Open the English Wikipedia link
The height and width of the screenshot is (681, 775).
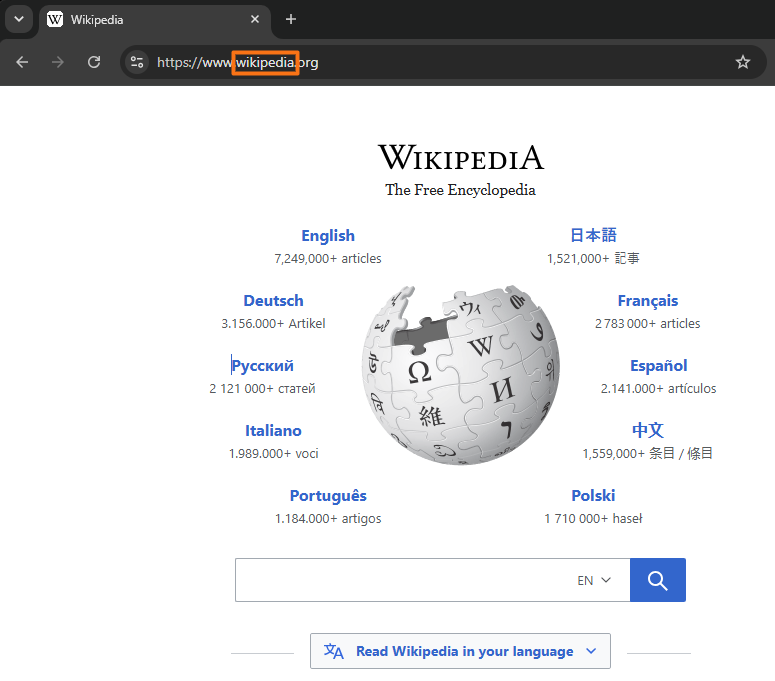(x=328, y=236)
